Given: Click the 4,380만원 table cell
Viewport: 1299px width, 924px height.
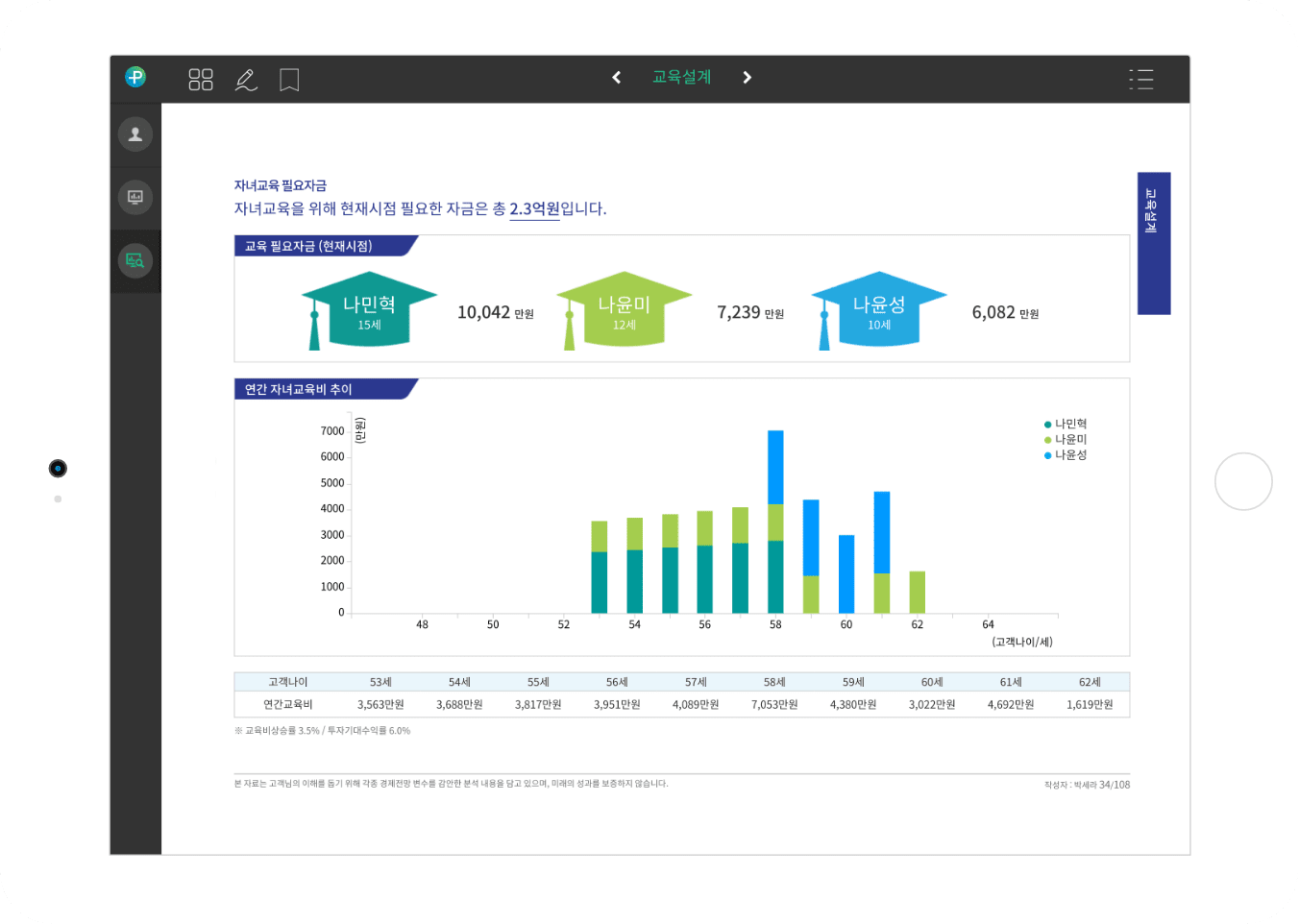Looking at the screenshot, I should (x=853, y=704).
